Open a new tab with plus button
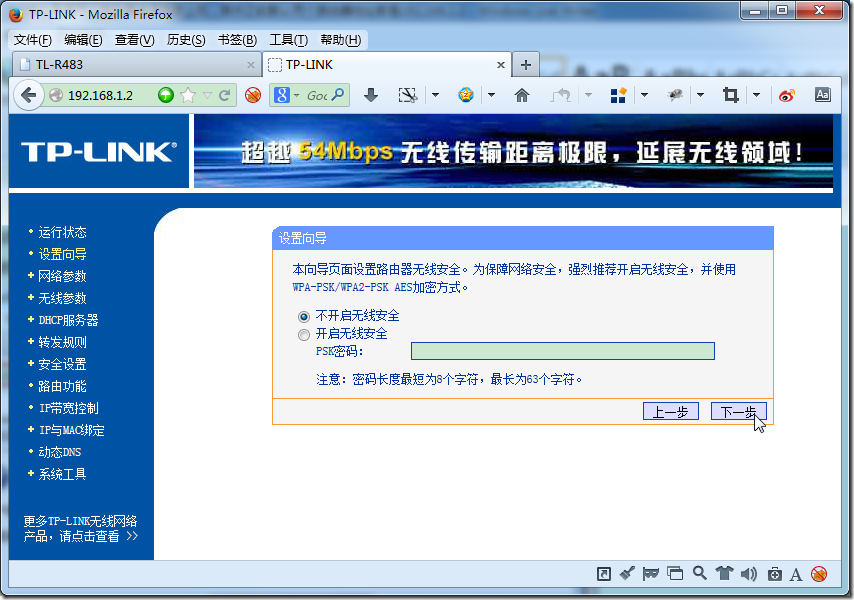 click(x=526, y=65)
